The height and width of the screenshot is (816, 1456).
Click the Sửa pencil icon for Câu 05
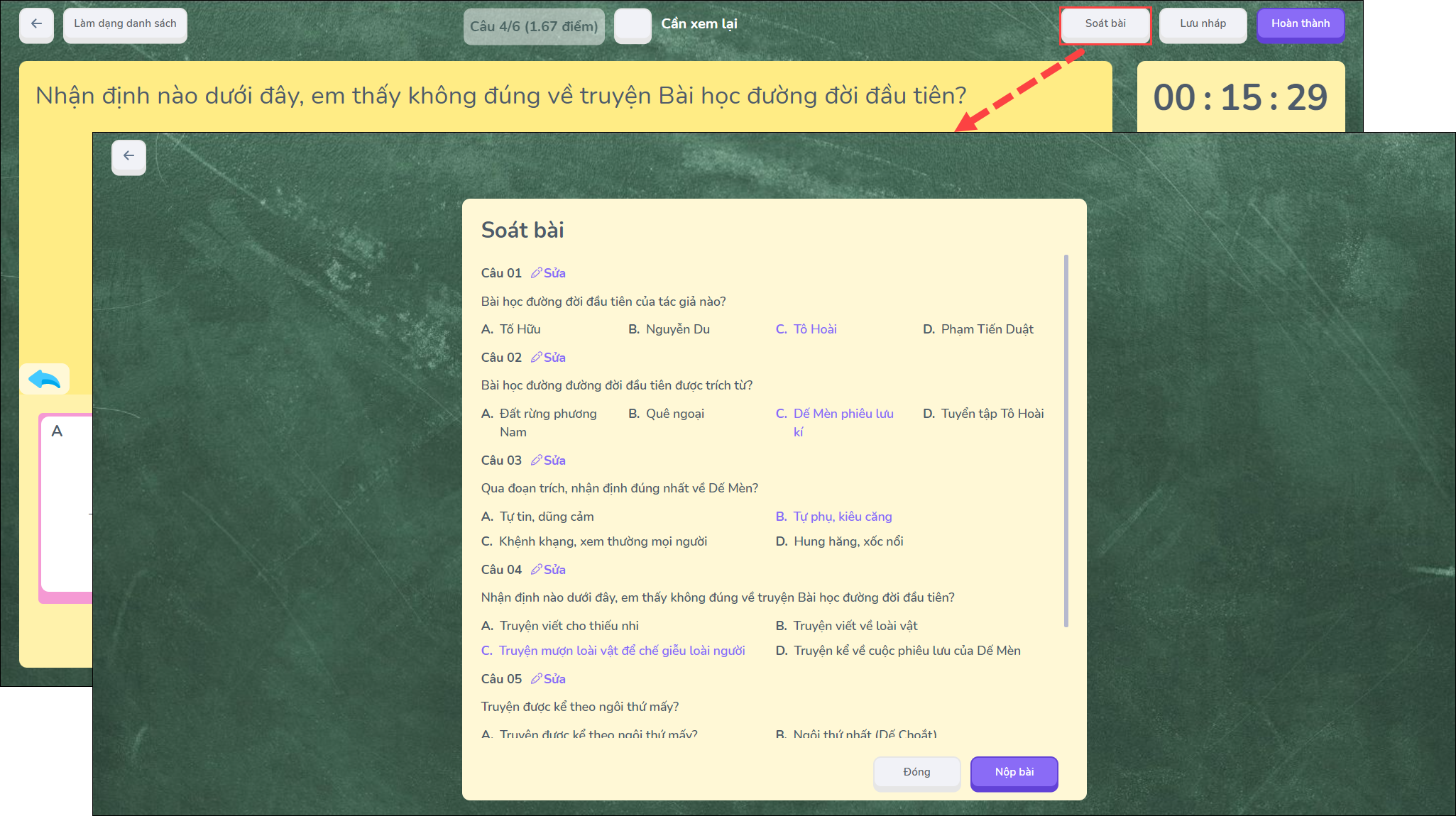(537, 679)
